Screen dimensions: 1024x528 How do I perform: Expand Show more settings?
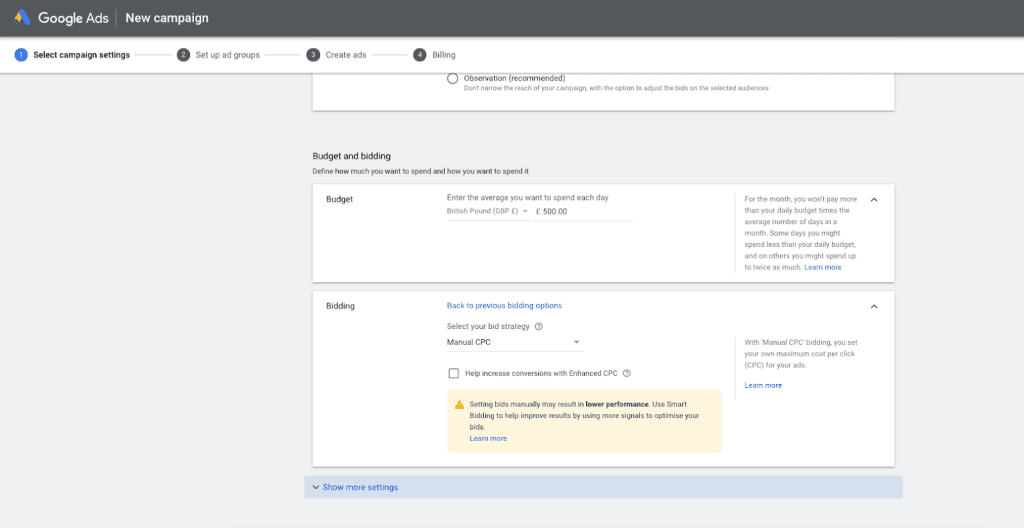pyautogui.click(x=360, y=487)
